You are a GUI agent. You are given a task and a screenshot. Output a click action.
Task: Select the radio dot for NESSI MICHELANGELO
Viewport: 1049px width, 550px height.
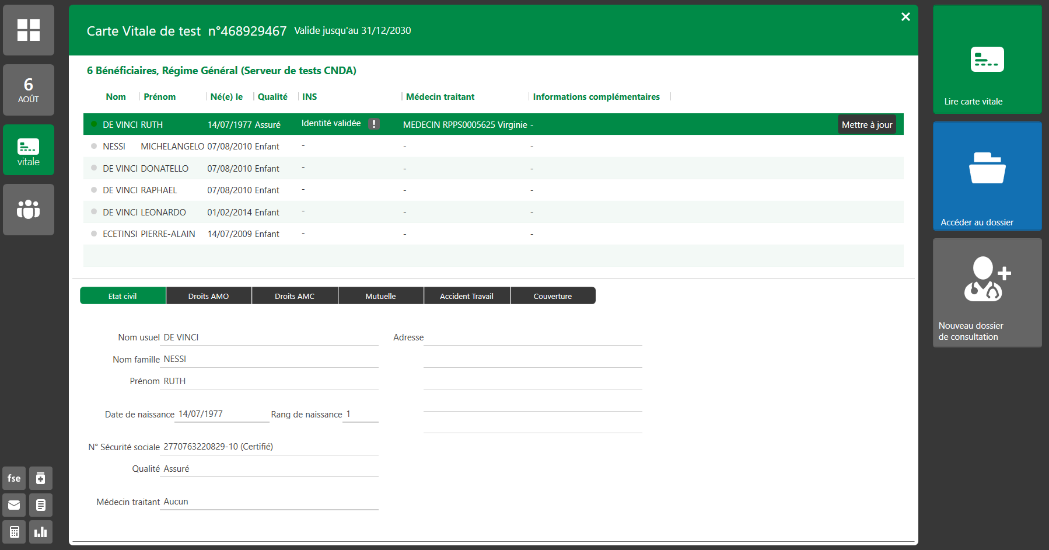[94, 146]
